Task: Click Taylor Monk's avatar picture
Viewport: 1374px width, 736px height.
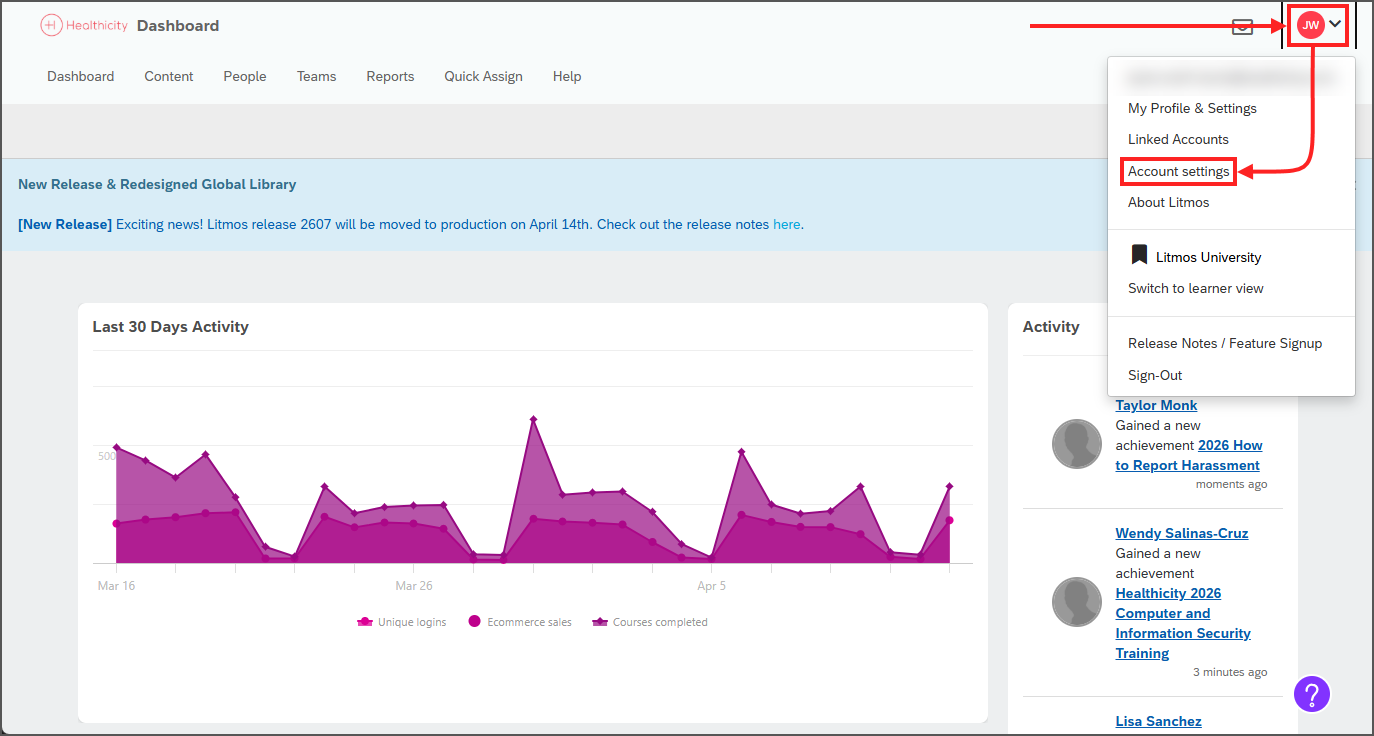Action: click(x=1077, y=443)
